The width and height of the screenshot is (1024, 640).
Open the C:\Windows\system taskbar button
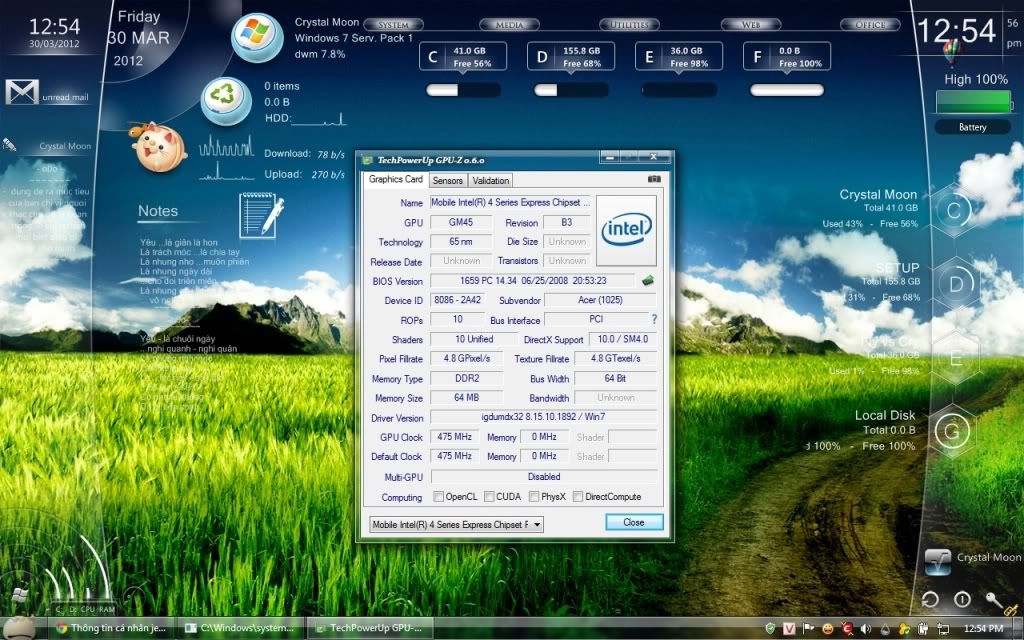click(242, 628)
